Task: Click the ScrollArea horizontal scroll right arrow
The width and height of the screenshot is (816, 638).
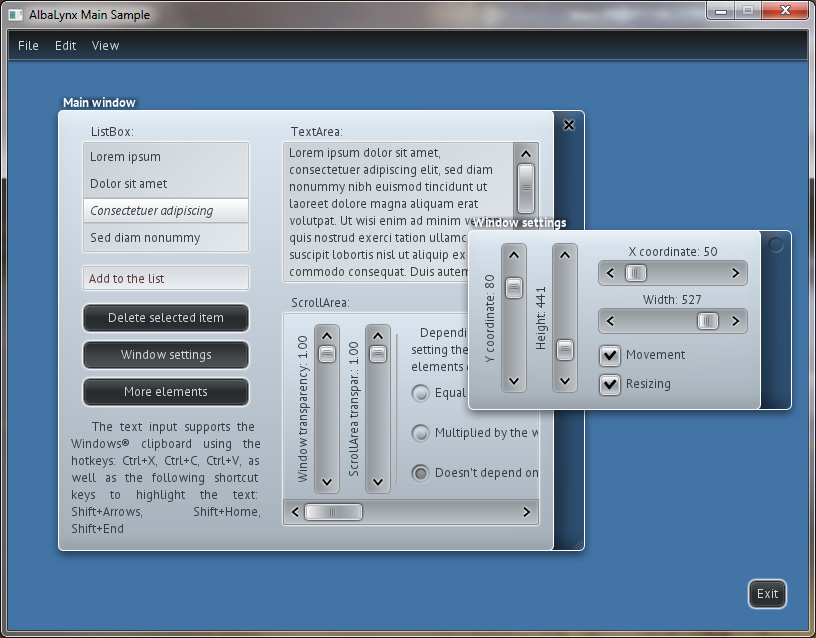Action: coord(526,512)
